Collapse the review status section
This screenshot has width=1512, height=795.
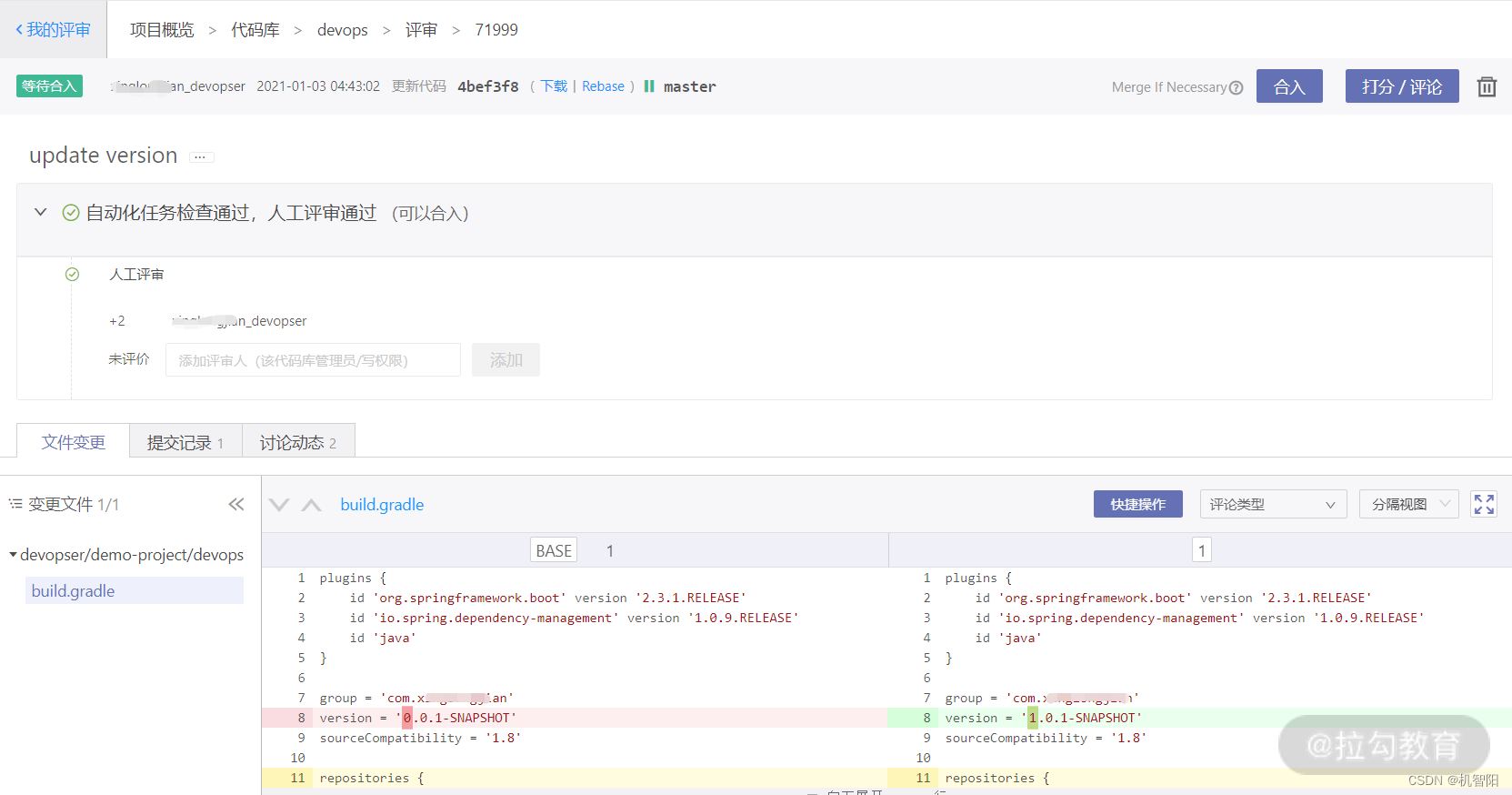point(40,212)
